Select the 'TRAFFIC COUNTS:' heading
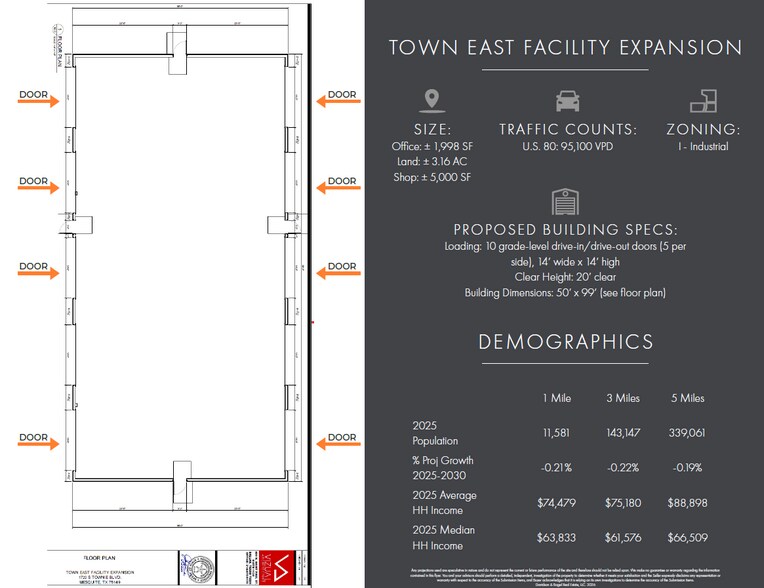This screenshot has width=764, height=588. pyautogui.click(x=568, y=129)
